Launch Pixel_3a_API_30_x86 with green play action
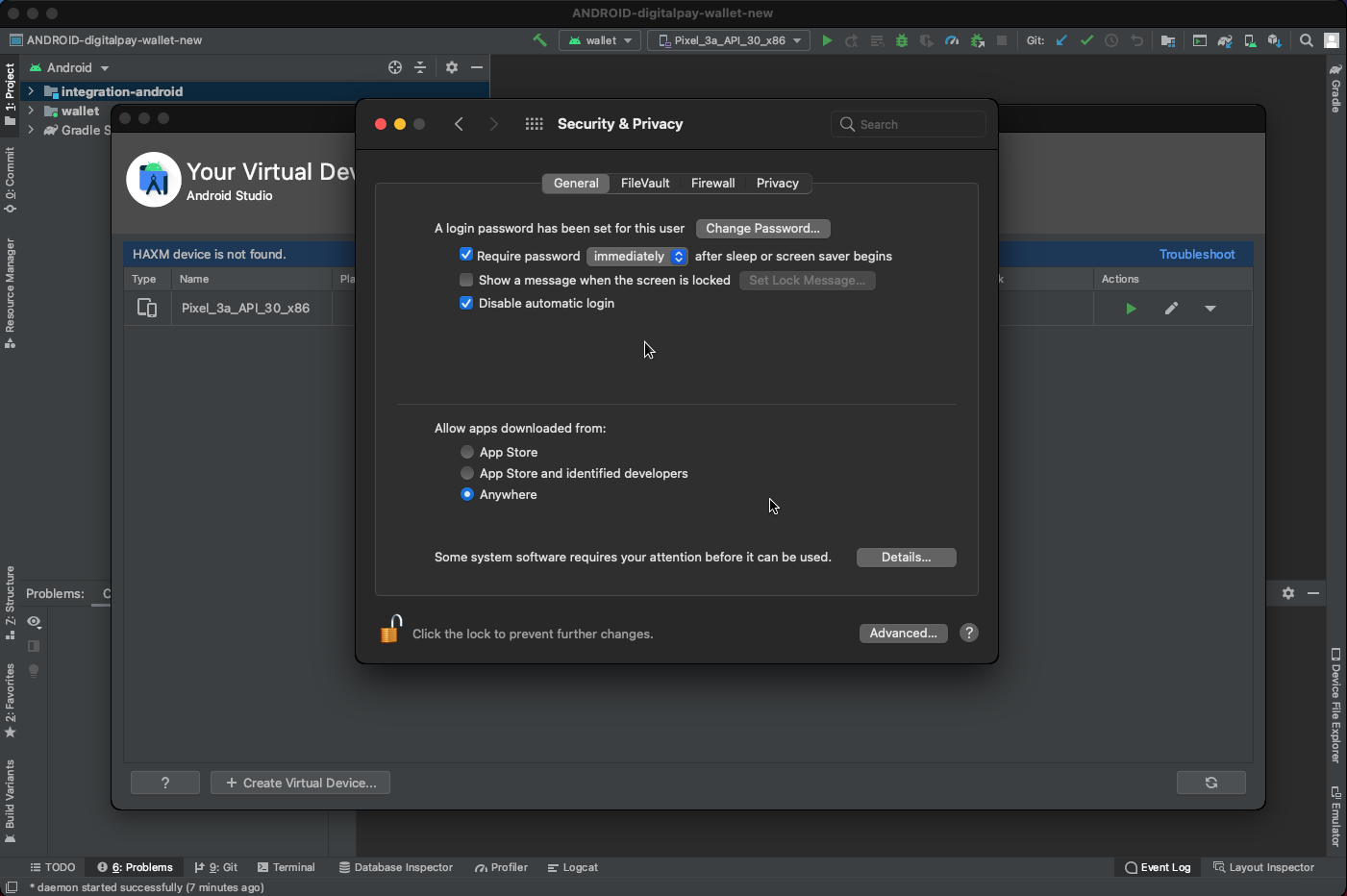 coord(1131,309)
